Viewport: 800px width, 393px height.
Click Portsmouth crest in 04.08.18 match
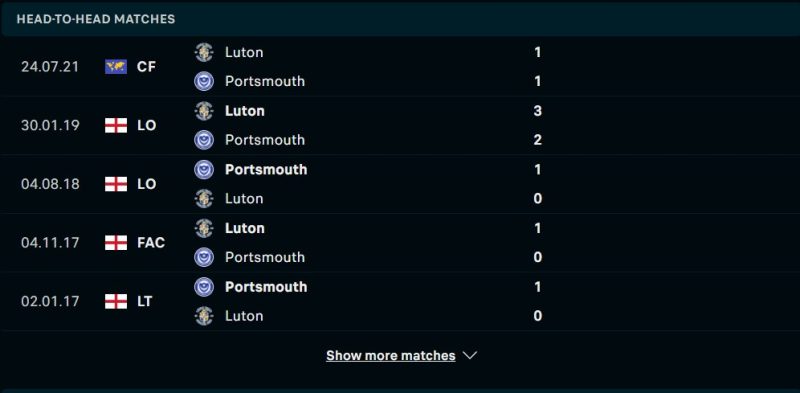point(204,170)
